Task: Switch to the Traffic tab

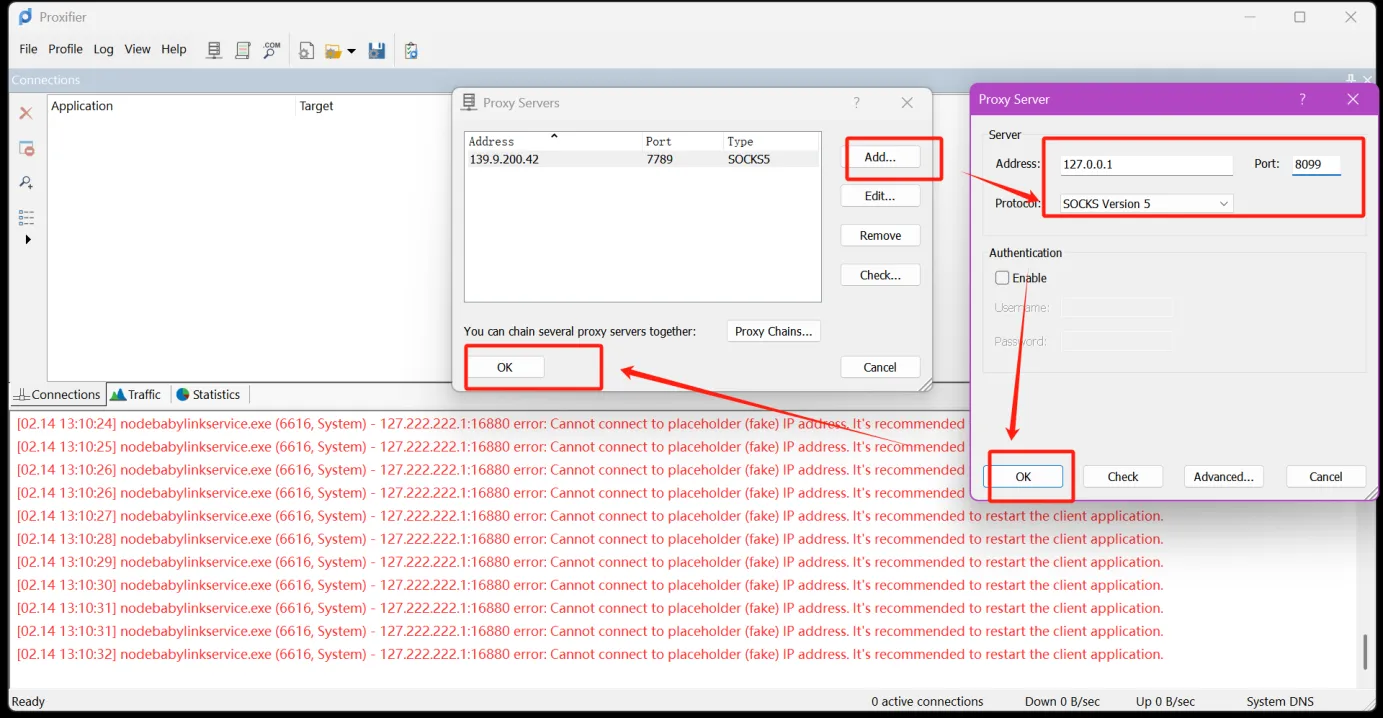Action: [x=135, y=395]
